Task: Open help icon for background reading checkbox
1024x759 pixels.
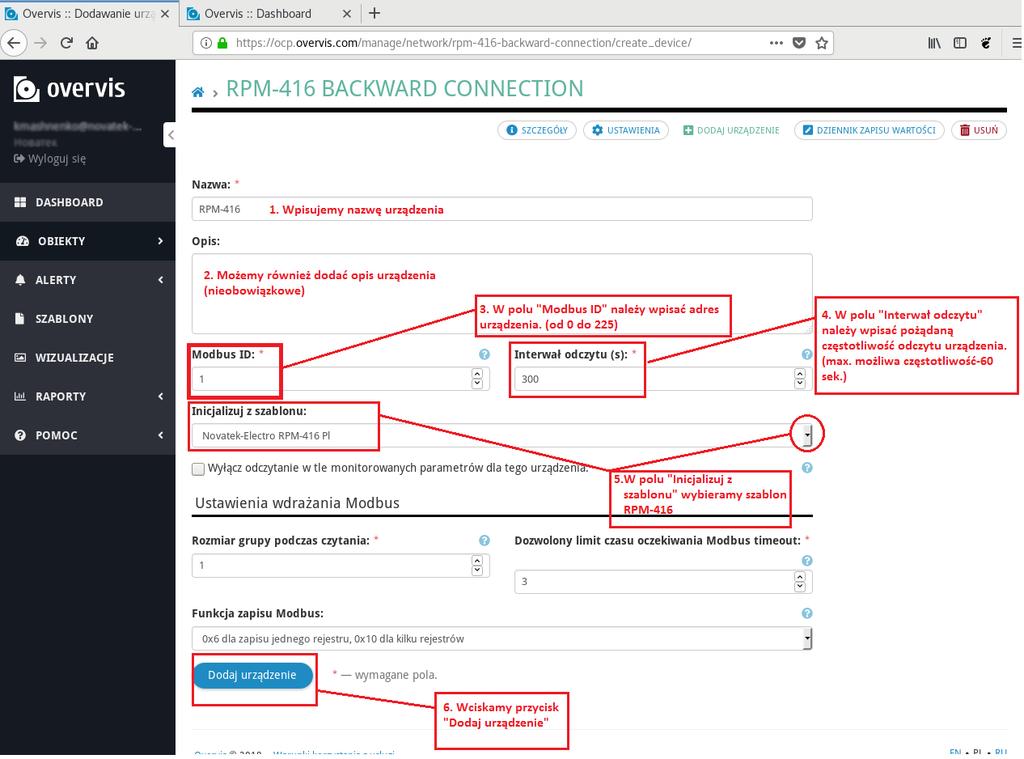Action: point(807,468)
